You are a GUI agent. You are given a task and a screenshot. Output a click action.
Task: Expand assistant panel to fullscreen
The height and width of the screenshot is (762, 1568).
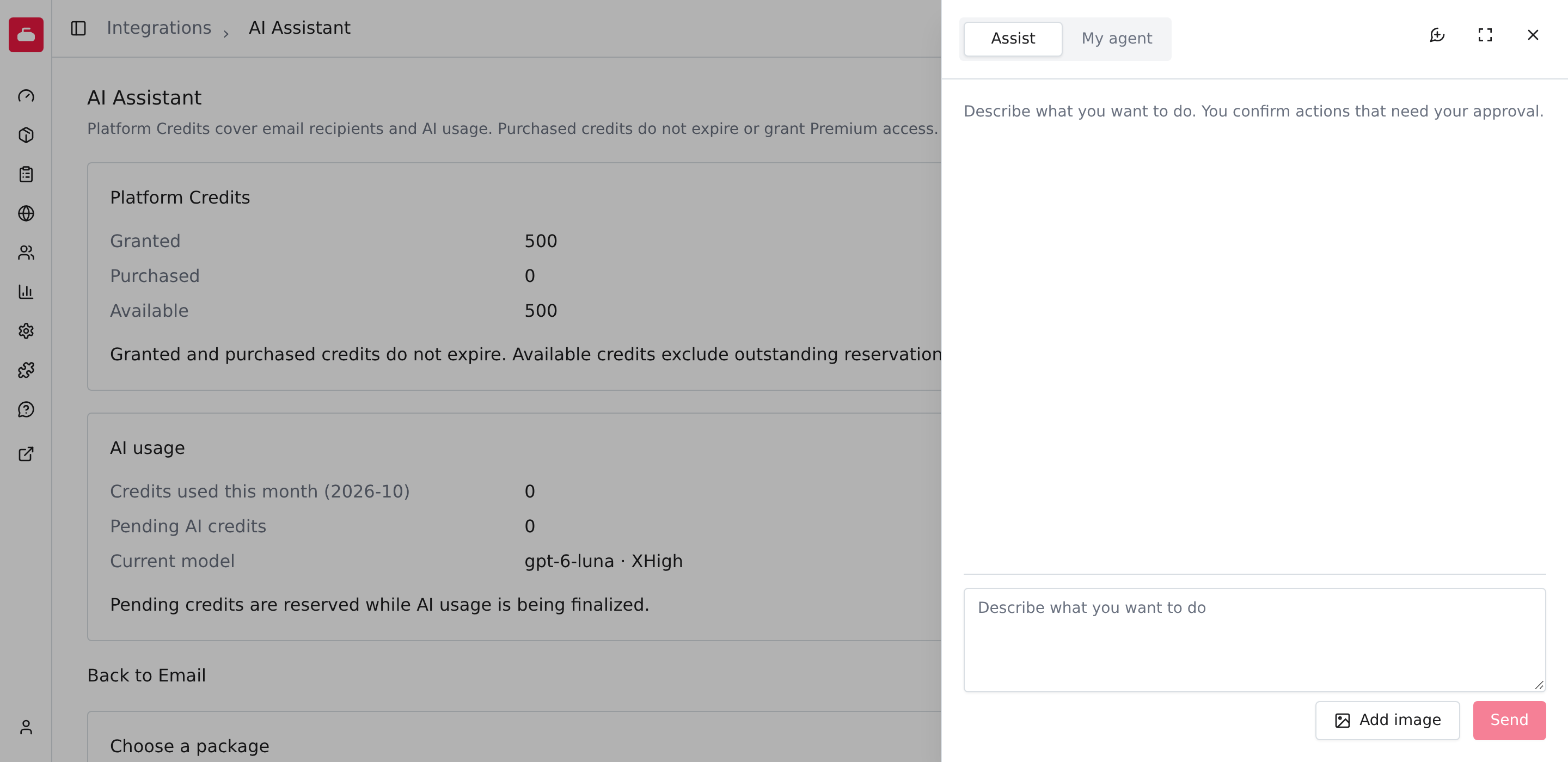point(1485,35)
